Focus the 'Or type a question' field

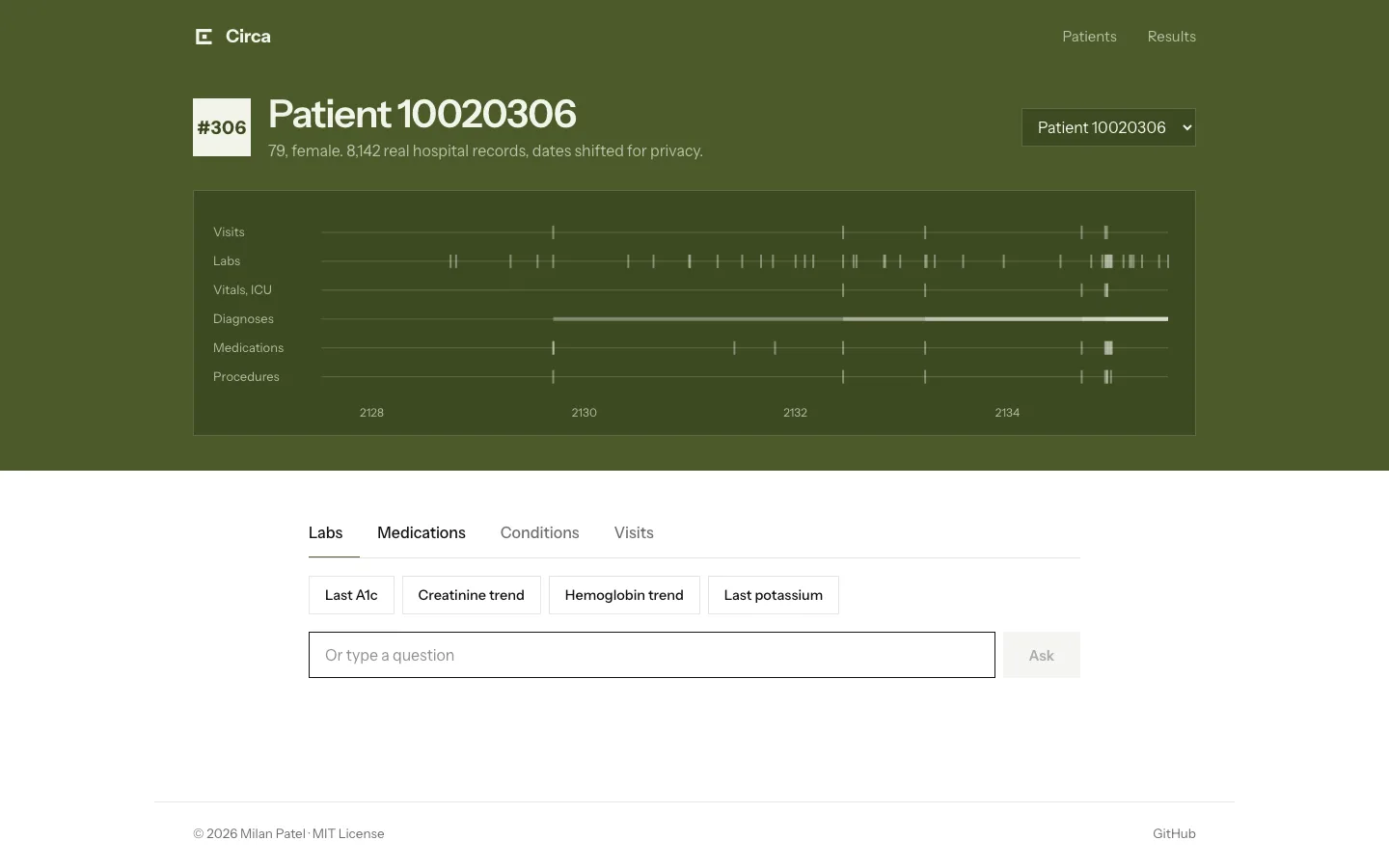click(652, 655)
